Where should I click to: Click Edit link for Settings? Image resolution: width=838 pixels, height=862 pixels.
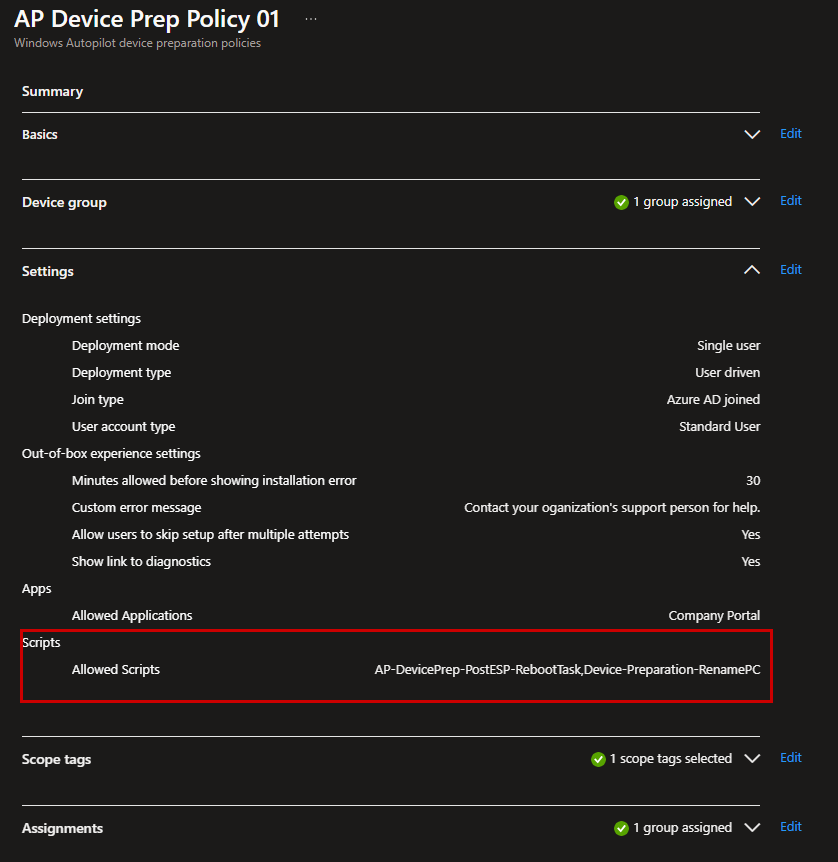pyautogui.click(x=790, y=270)
